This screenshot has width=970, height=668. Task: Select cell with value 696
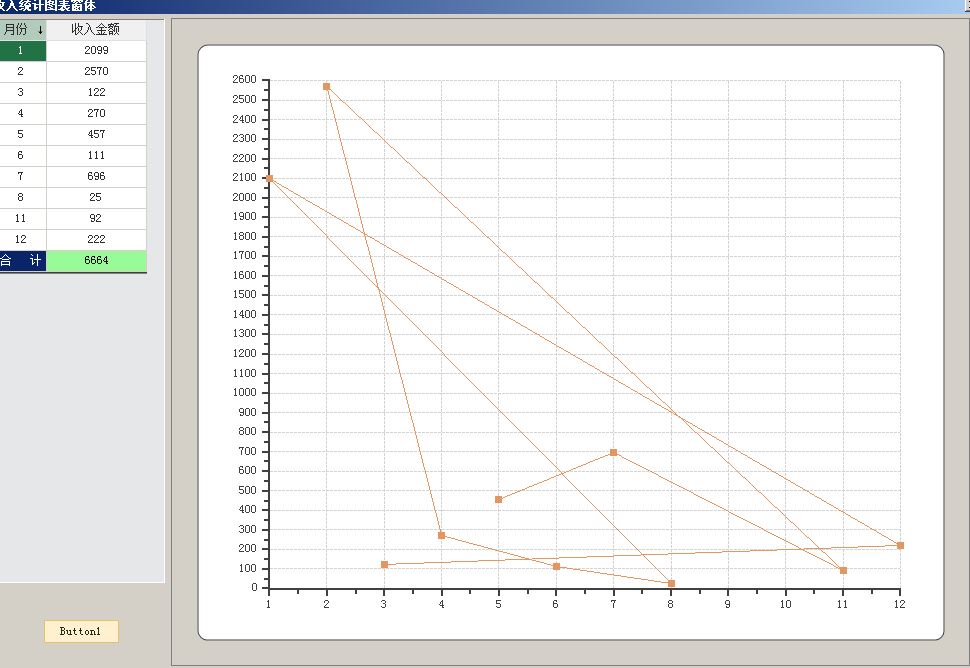click(97, 177)
